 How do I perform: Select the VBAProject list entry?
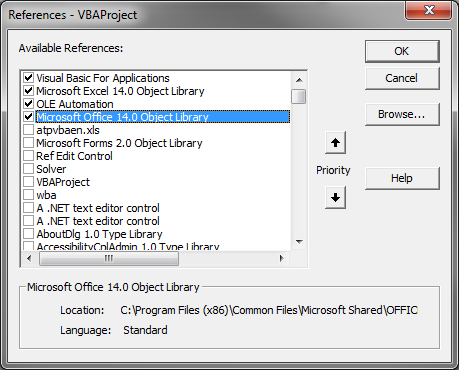[x=63, y=182]
